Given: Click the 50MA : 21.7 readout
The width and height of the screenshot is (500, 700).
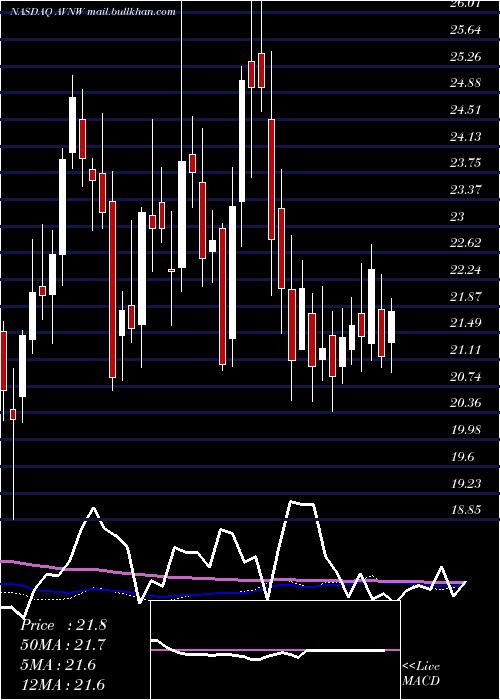Looking at the screenshot, I should pos(63,645).
